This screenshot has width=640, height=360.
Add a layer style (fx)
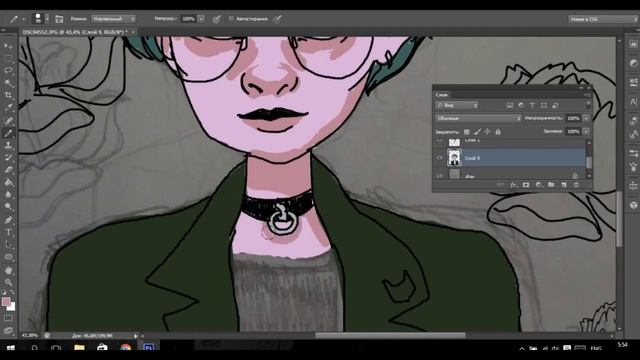pos(513,185)
